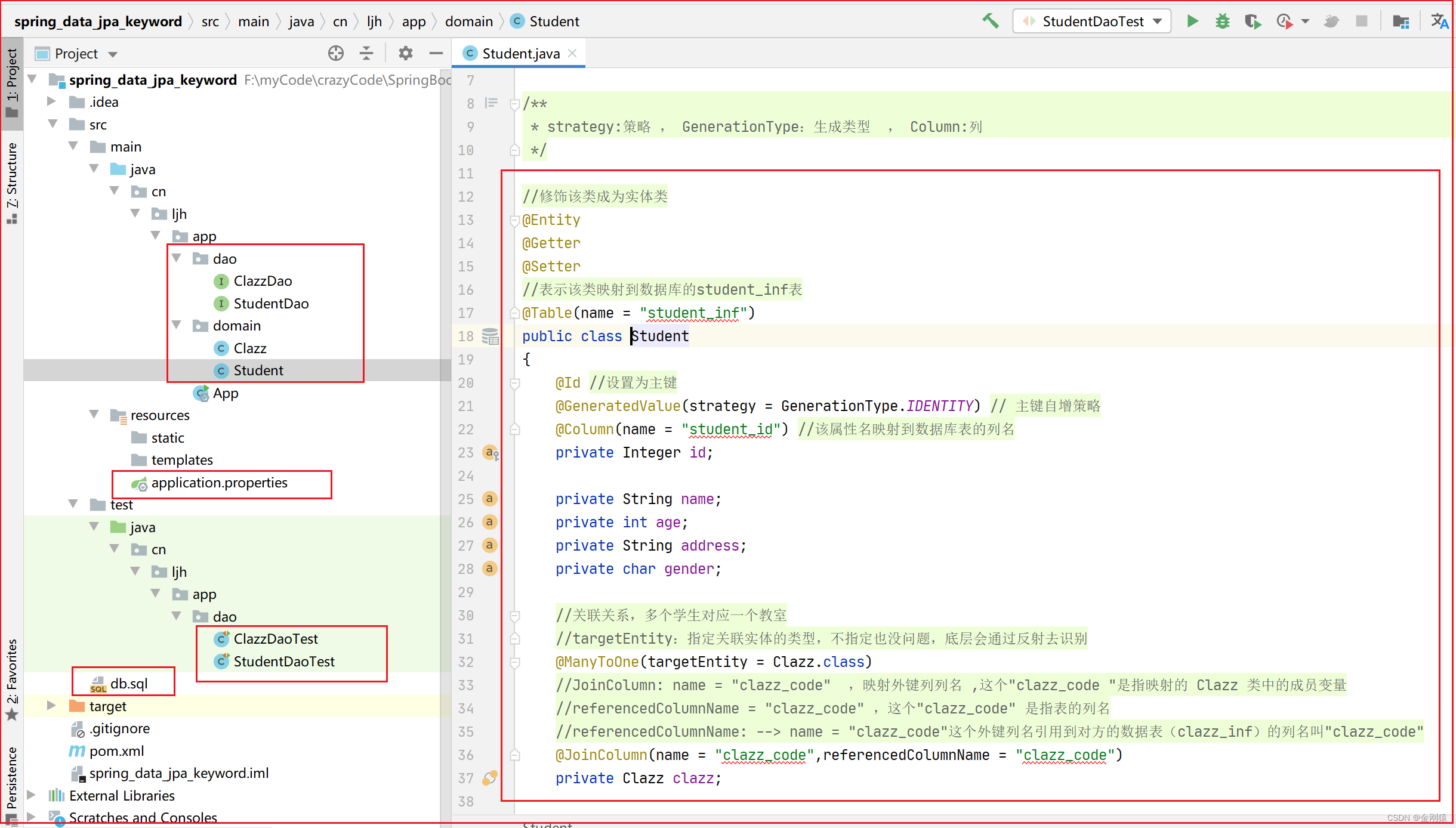Click on the @ManyToOne annotation text
Image resolution: width=1456 pixels, height=828 pixels.
pos(597,662)
